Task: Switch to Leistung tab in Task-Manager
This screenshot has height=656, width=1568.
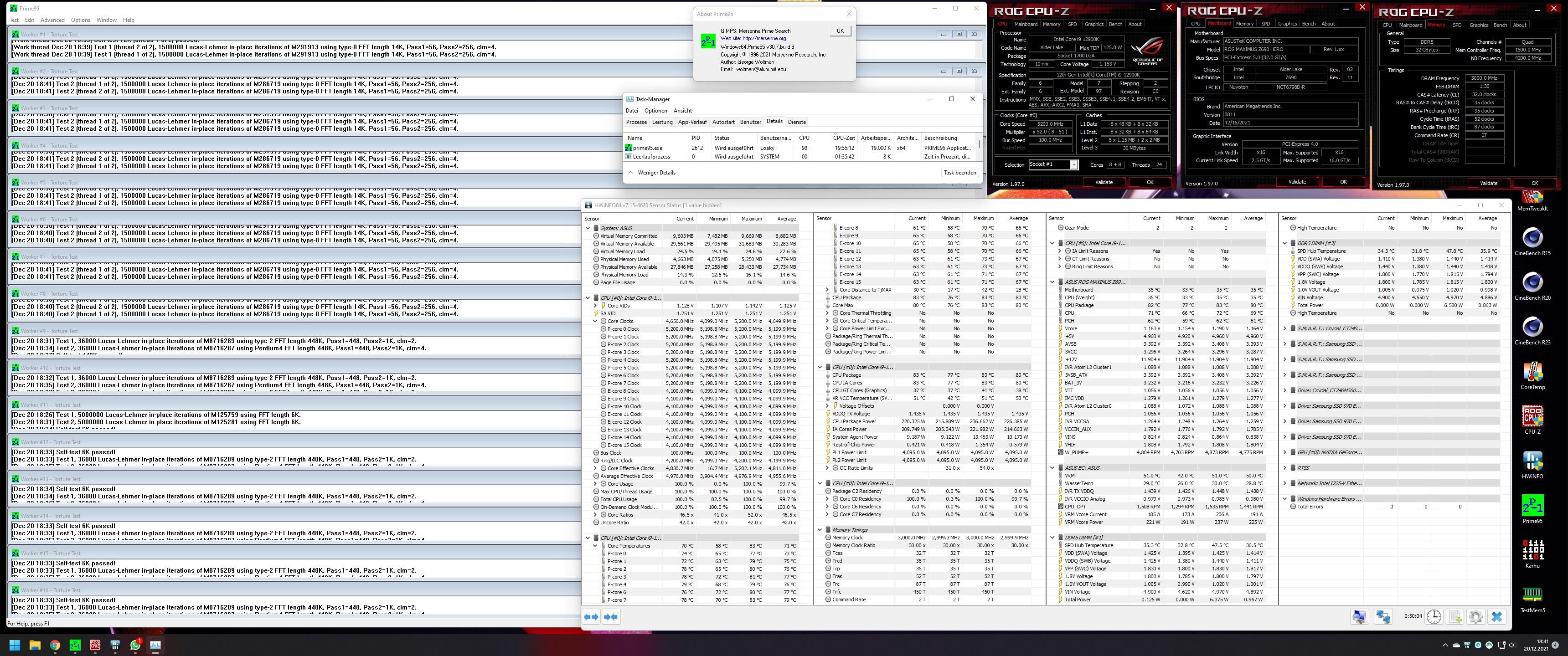Action: point(662,122)
